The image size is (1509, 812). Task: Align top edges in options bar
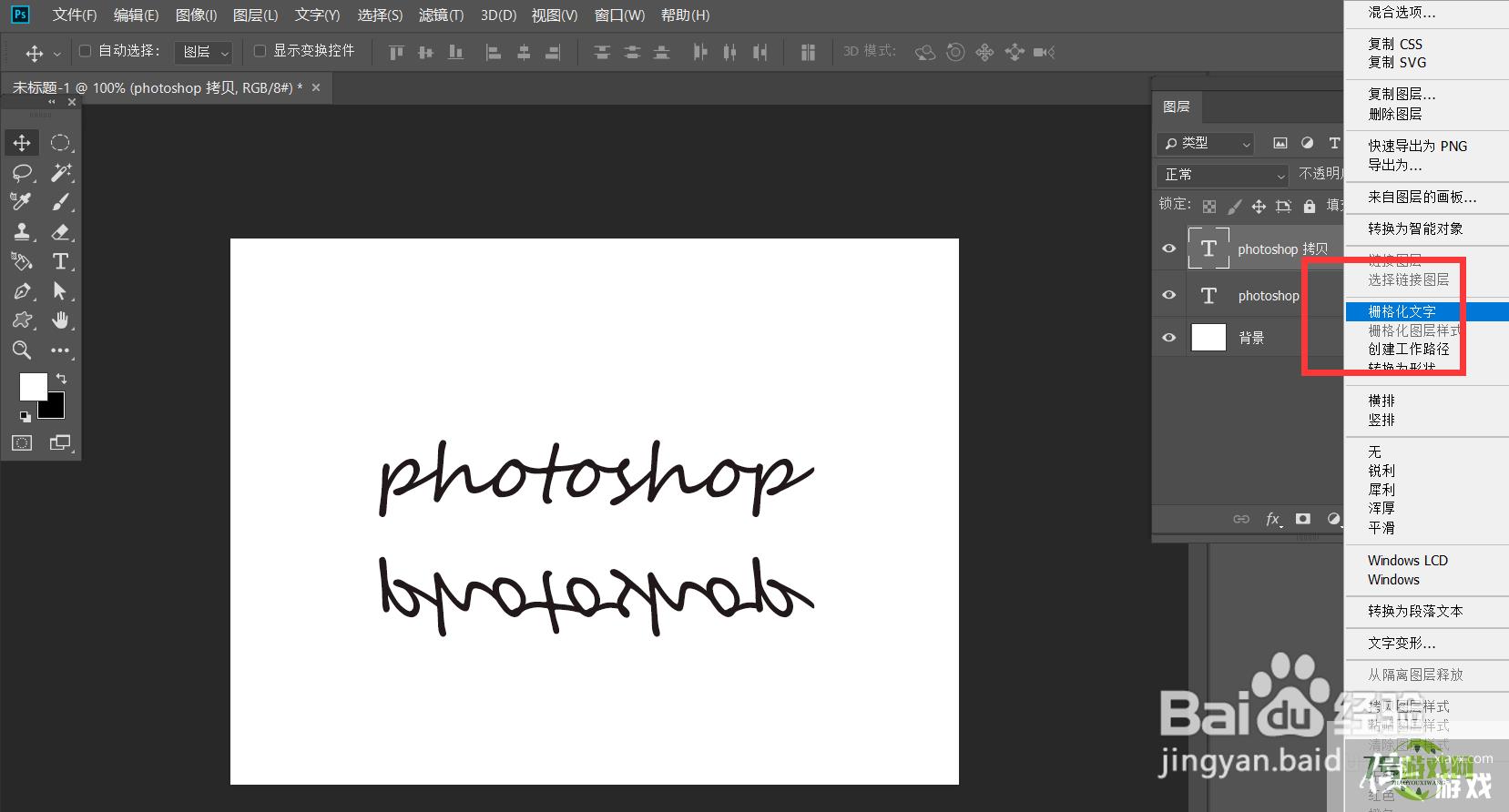[x=396, y=52]
